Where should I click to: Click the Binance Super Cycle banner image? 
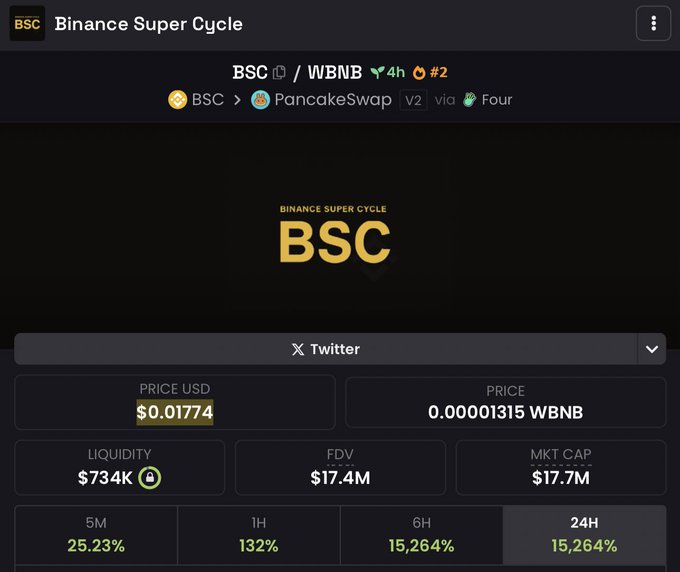pyautogui.click(x=334, y=236)
